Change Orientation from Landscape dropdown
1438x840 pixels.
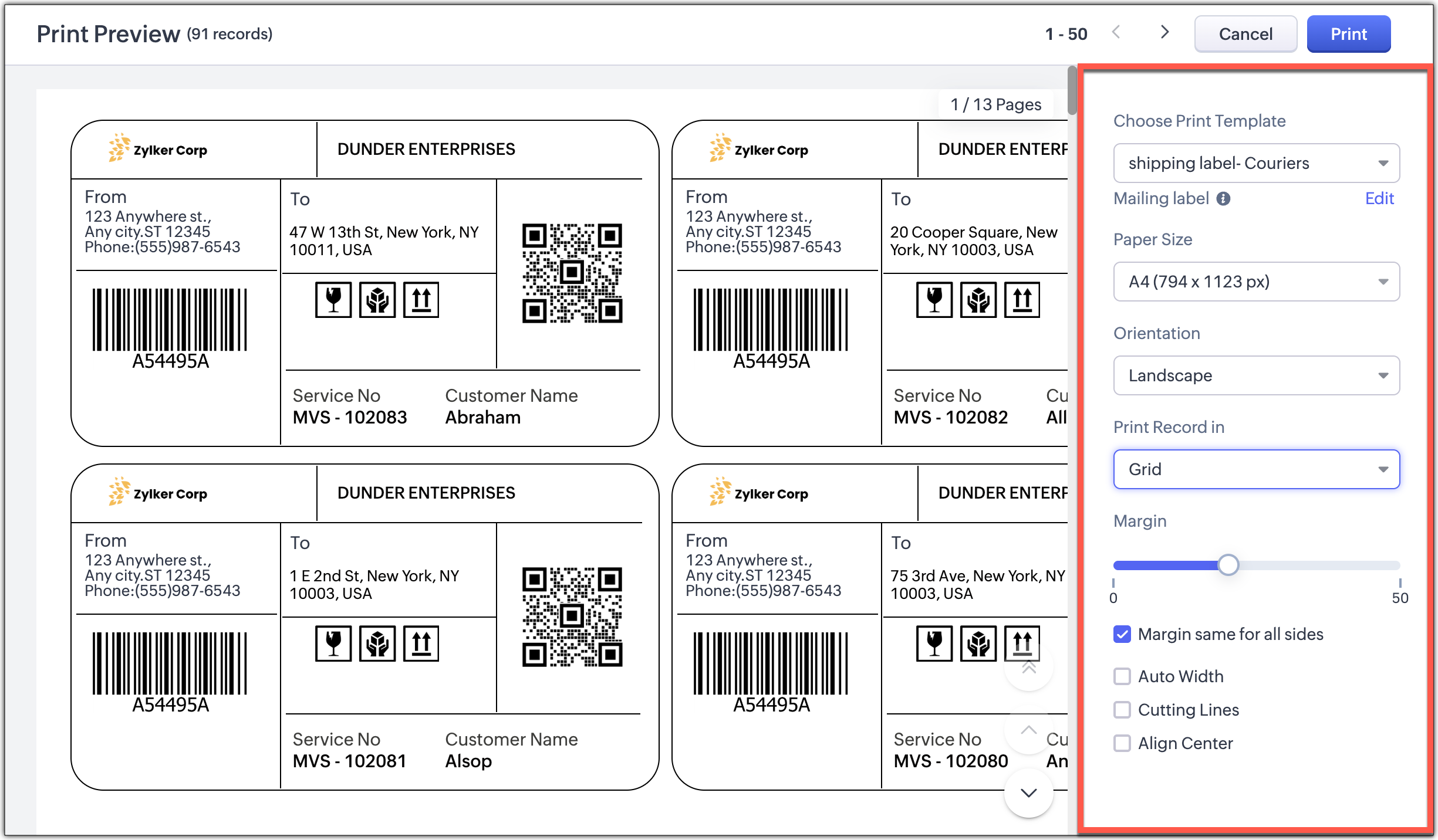click(1256, 375)
